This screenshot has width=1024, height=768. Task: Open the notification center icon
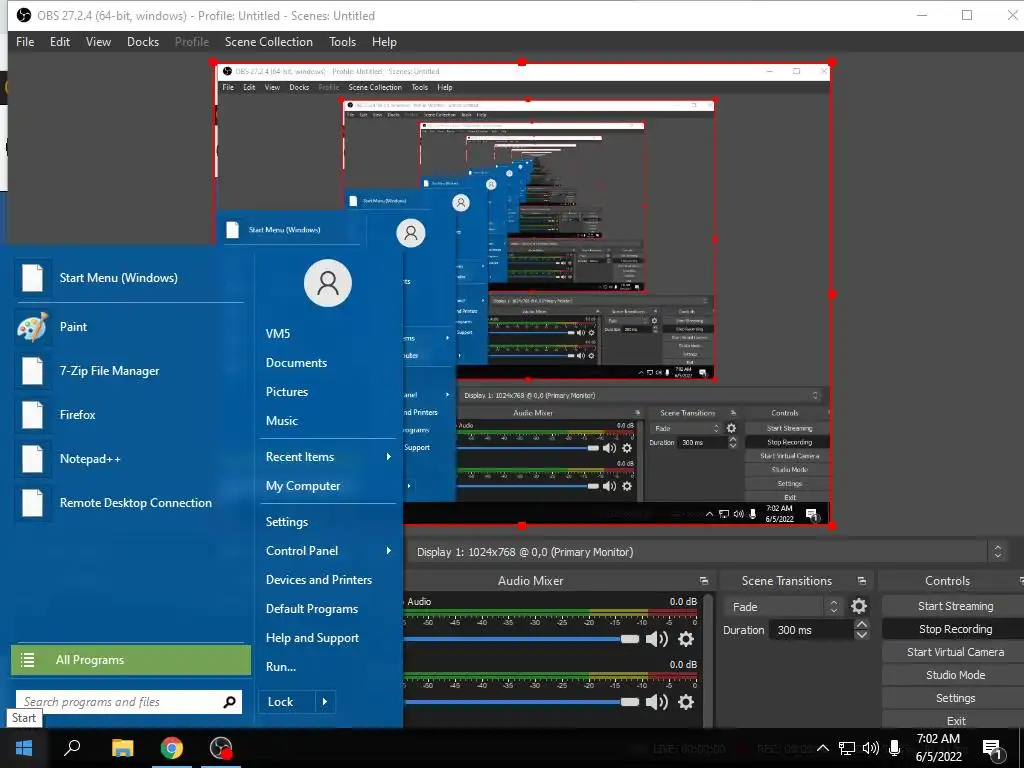(993, 750)
